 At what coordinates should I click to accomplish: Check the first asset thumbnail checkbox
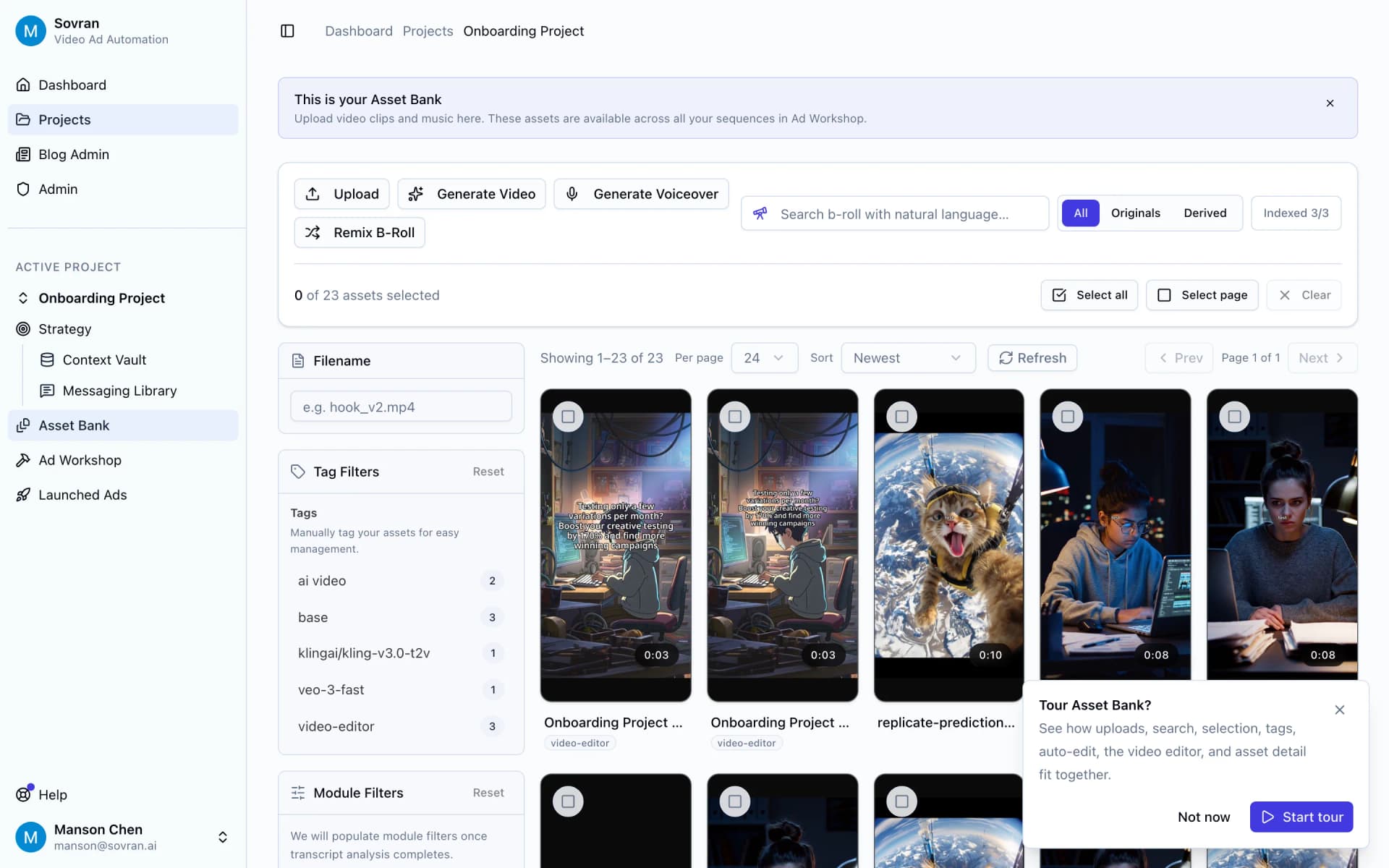click(x=568, y=416)
